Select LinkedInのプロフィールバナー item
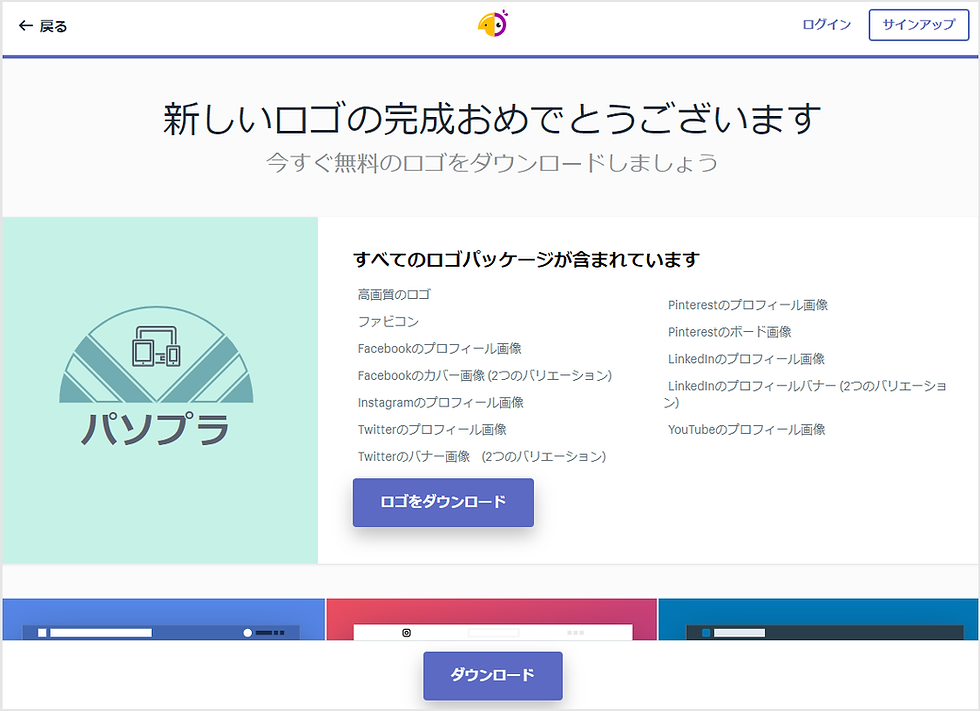This screenshot has width=980, height=711. coord(806,394)
